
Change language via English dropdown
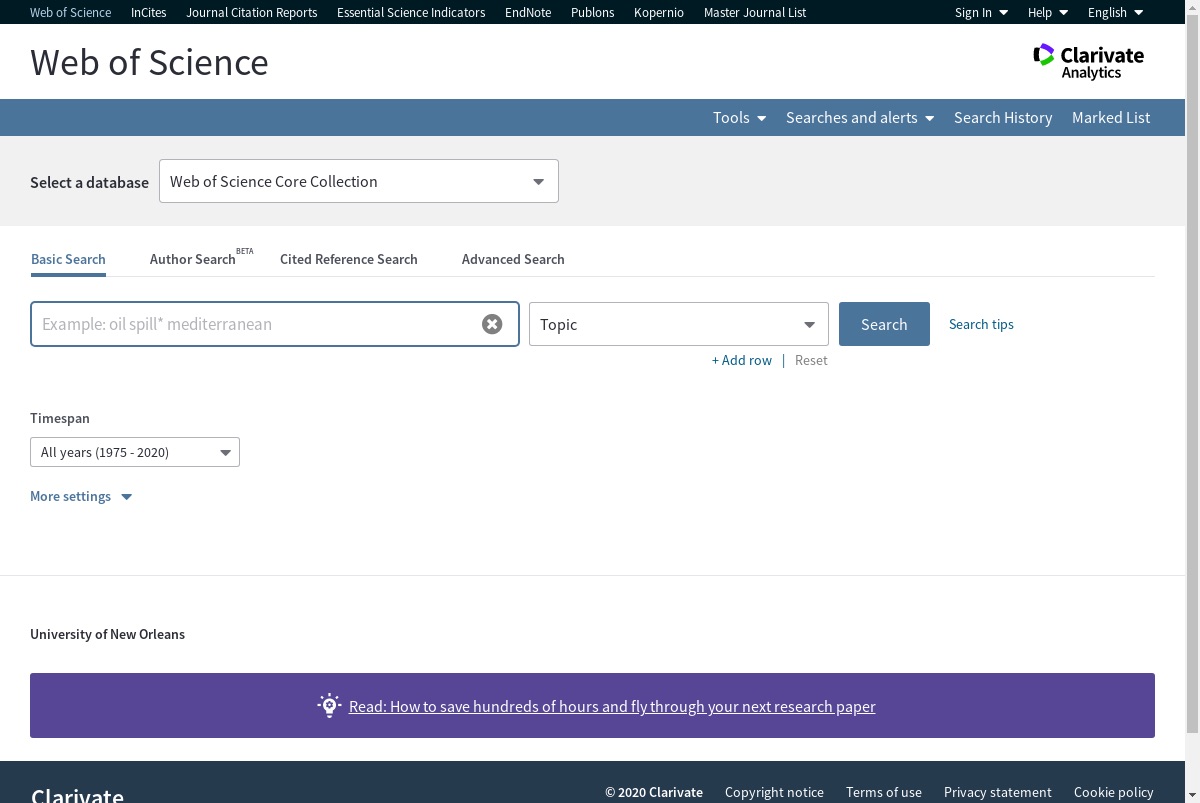click(1115, 12)
